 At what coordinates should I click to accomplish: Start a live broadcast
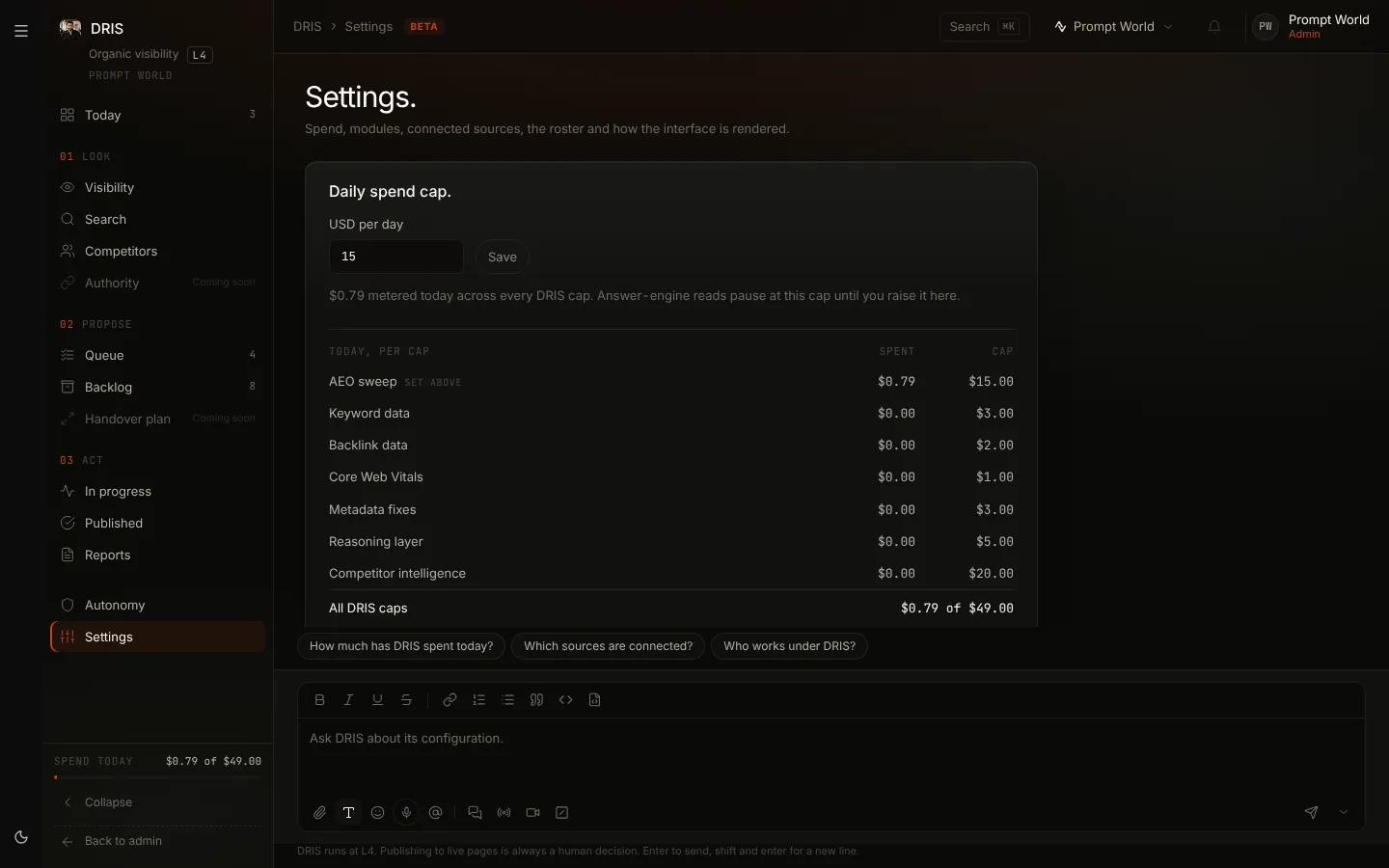[x=504, y=813]
